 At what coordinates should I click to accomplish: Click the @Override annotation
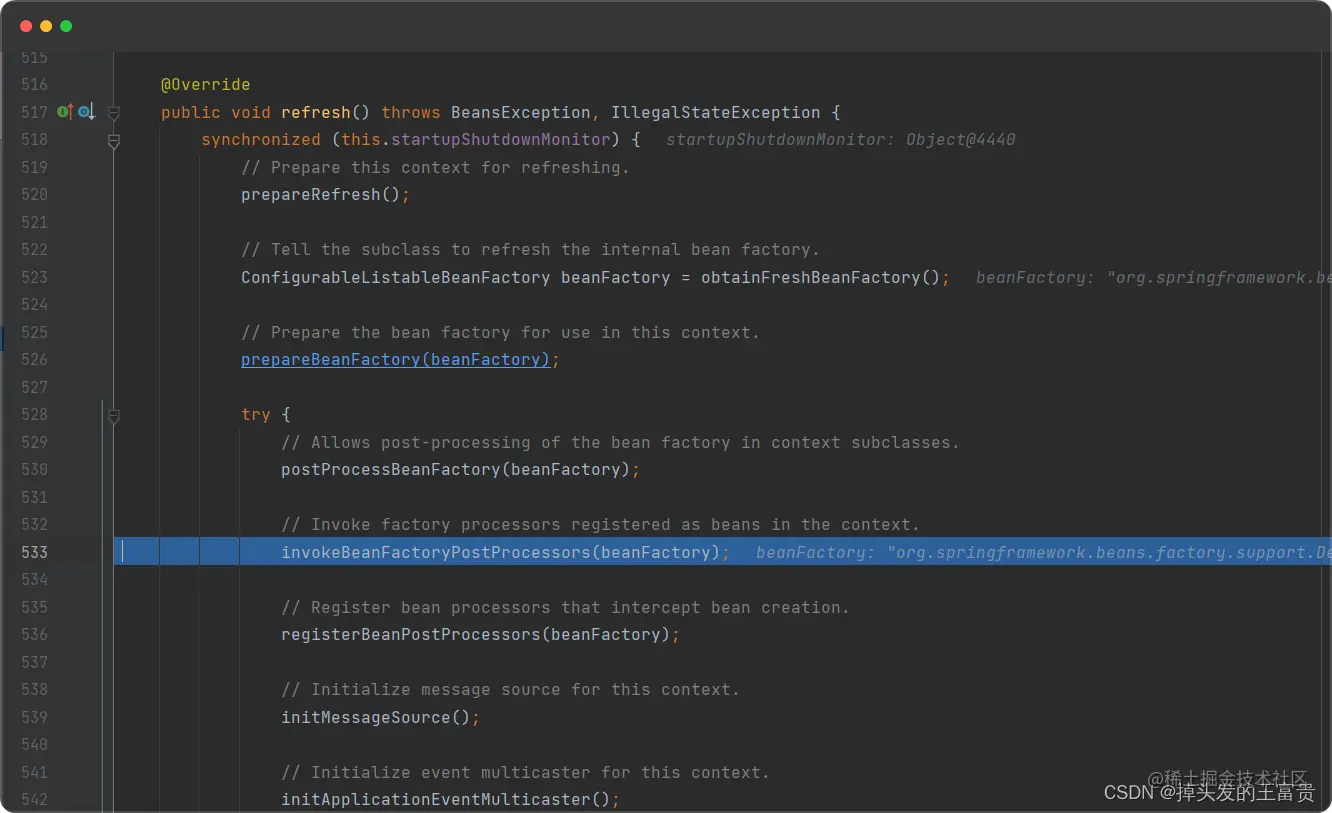click(206, 85)
